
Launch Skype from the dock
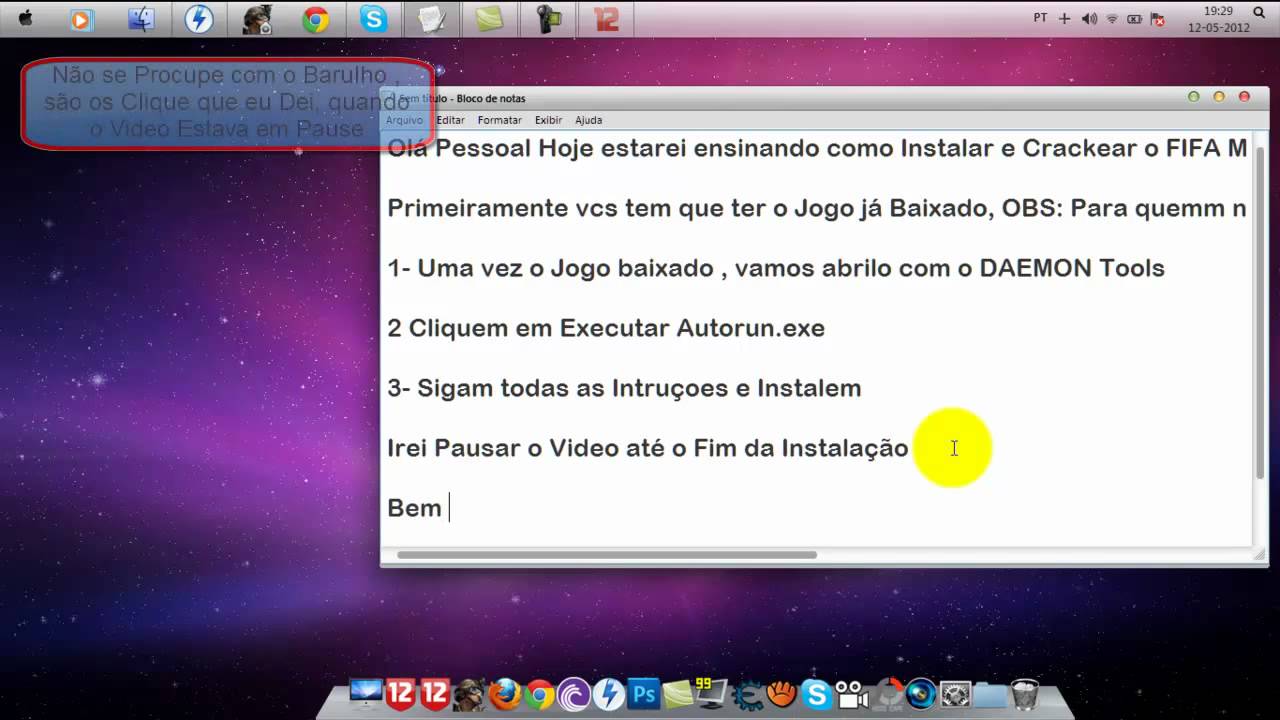pos(816,694)
